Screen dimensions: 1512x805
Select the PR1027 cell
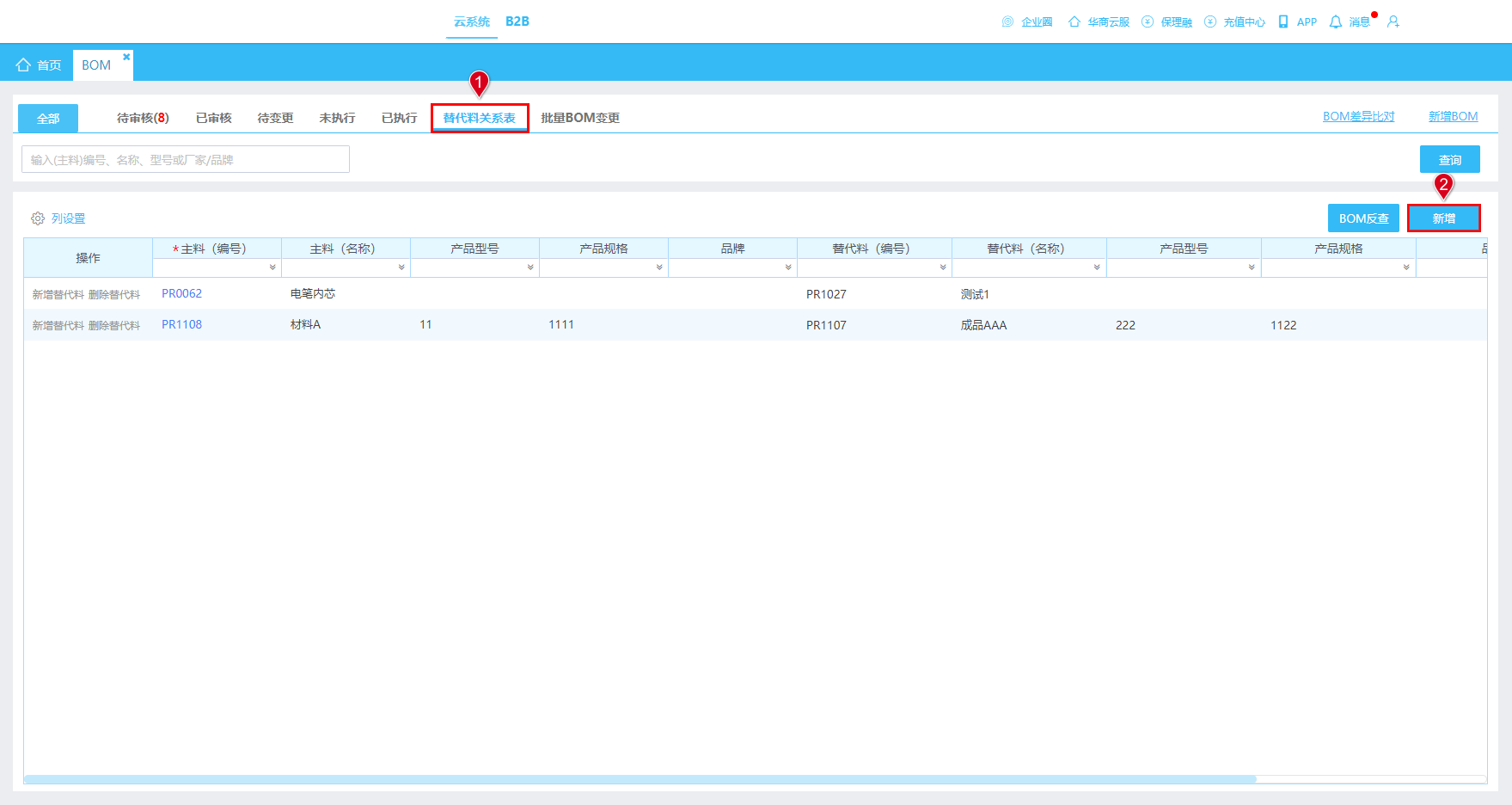(826, 294)
